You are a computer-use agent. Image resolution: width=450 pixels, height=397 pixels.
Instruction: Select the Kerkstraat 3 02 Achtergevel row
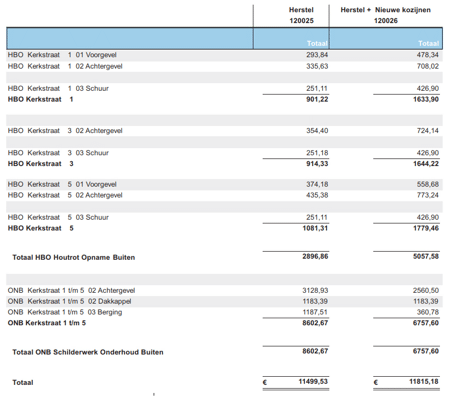(x=224, y=131)
